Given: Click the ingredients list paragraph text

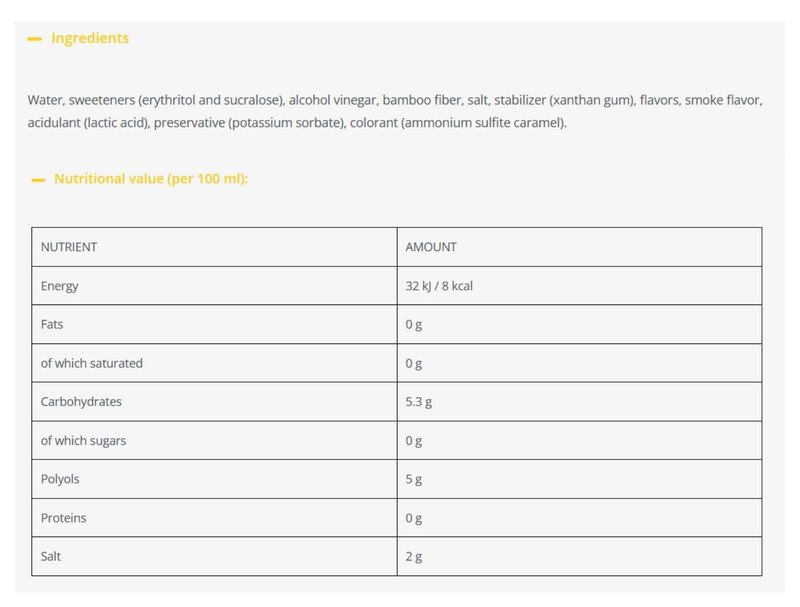Looking at the screenshot, I should click(396, 112).
